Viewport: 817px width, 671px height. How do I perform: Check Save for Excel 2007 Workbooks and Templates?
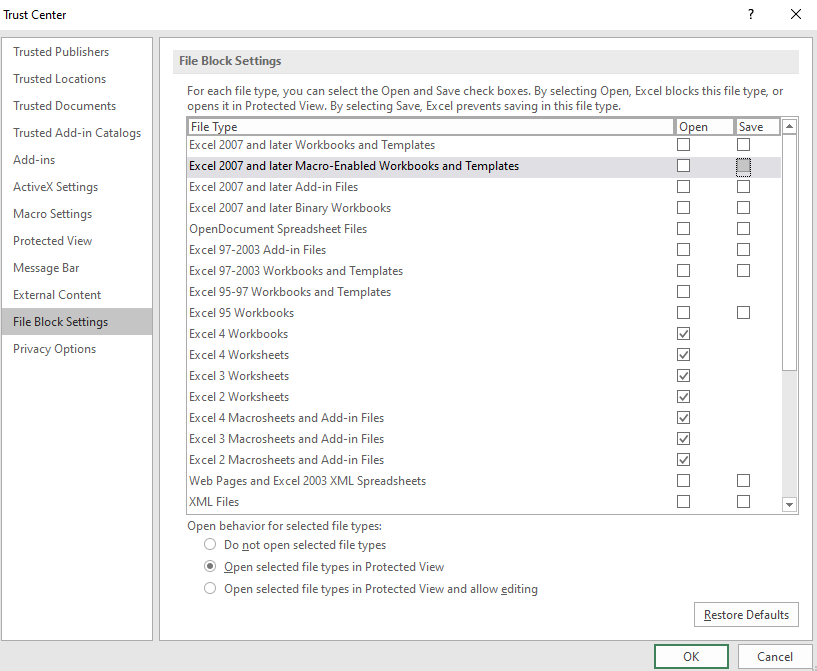(x=744, y=145)
